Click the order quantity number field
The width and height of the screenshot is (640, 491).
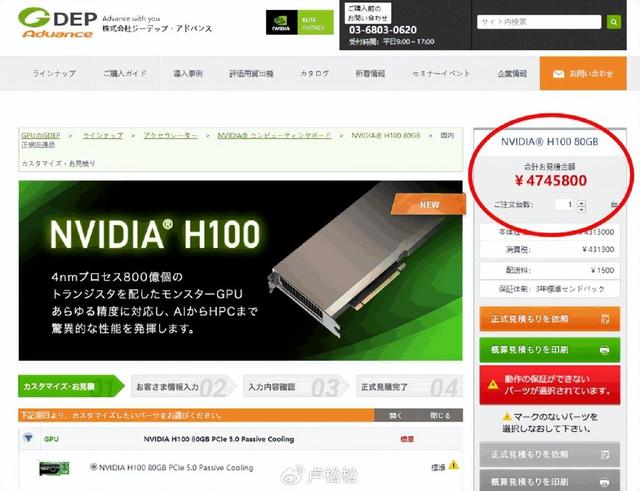coord(565,204)
